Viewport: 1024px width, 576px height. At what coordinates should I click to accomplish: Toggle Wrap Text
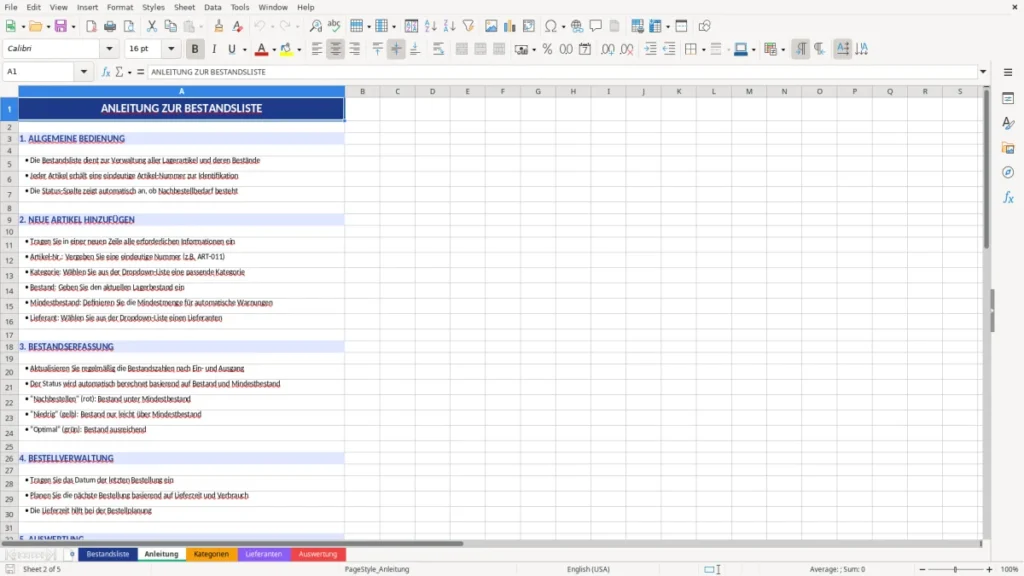pos(438,49)
